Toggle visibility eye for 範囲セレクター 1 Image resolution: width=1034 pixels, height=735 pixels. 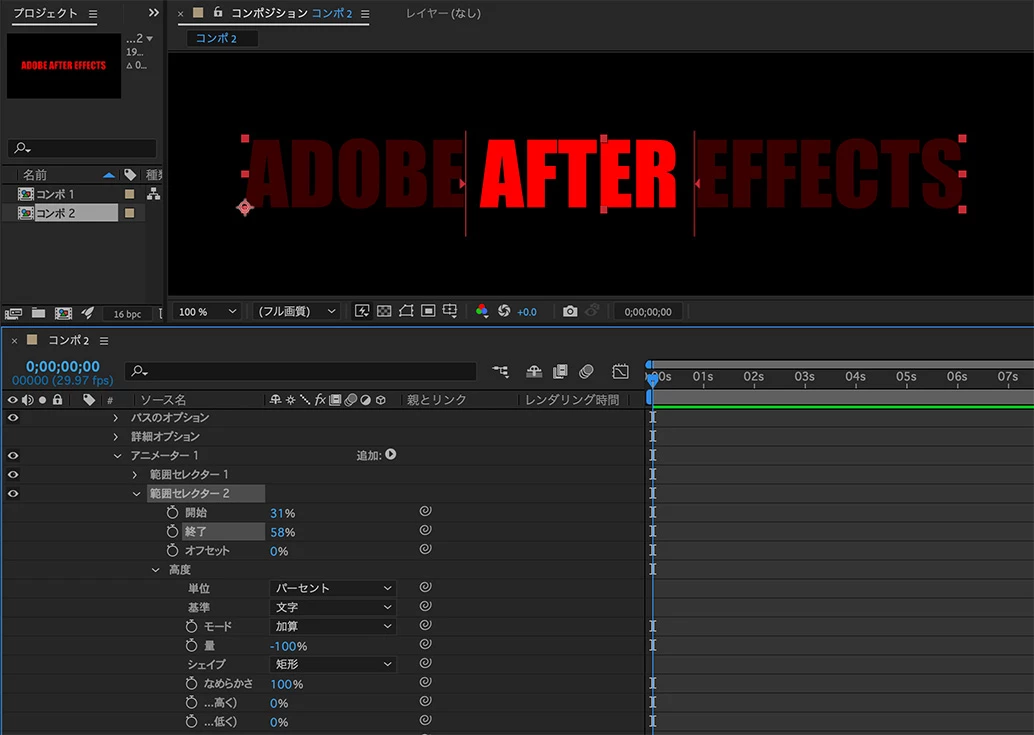(13, 475)
